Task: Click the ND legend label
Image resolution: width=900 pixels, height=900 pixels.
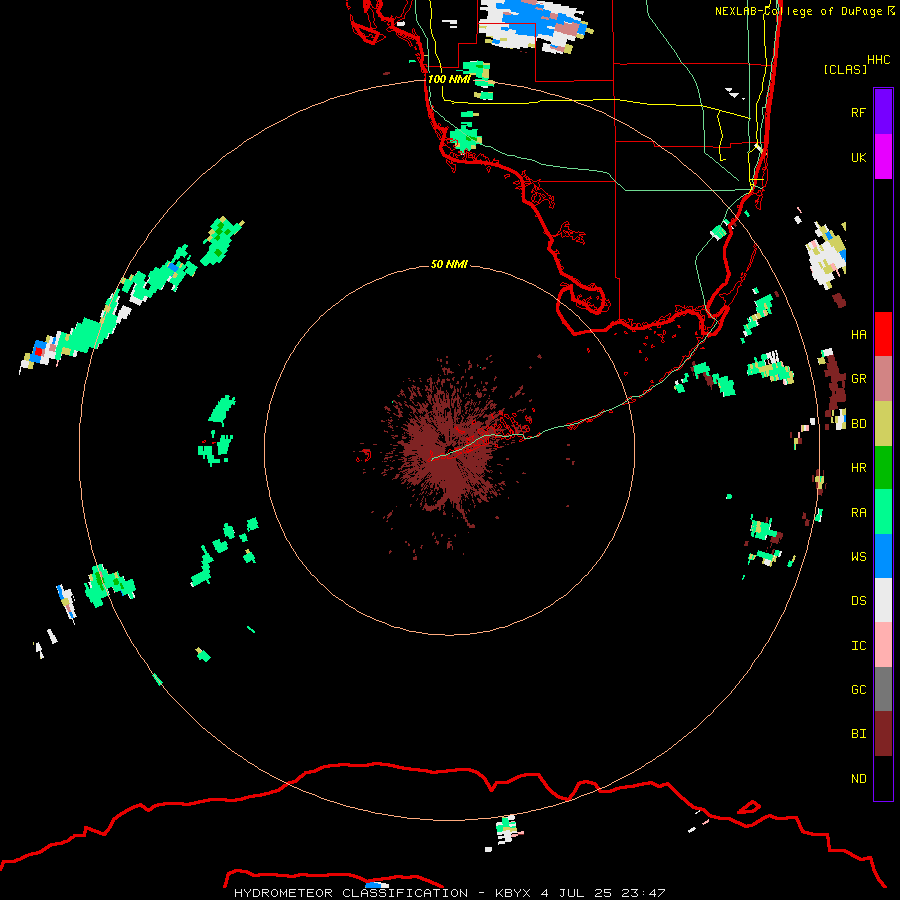Action: click(859, 779)
